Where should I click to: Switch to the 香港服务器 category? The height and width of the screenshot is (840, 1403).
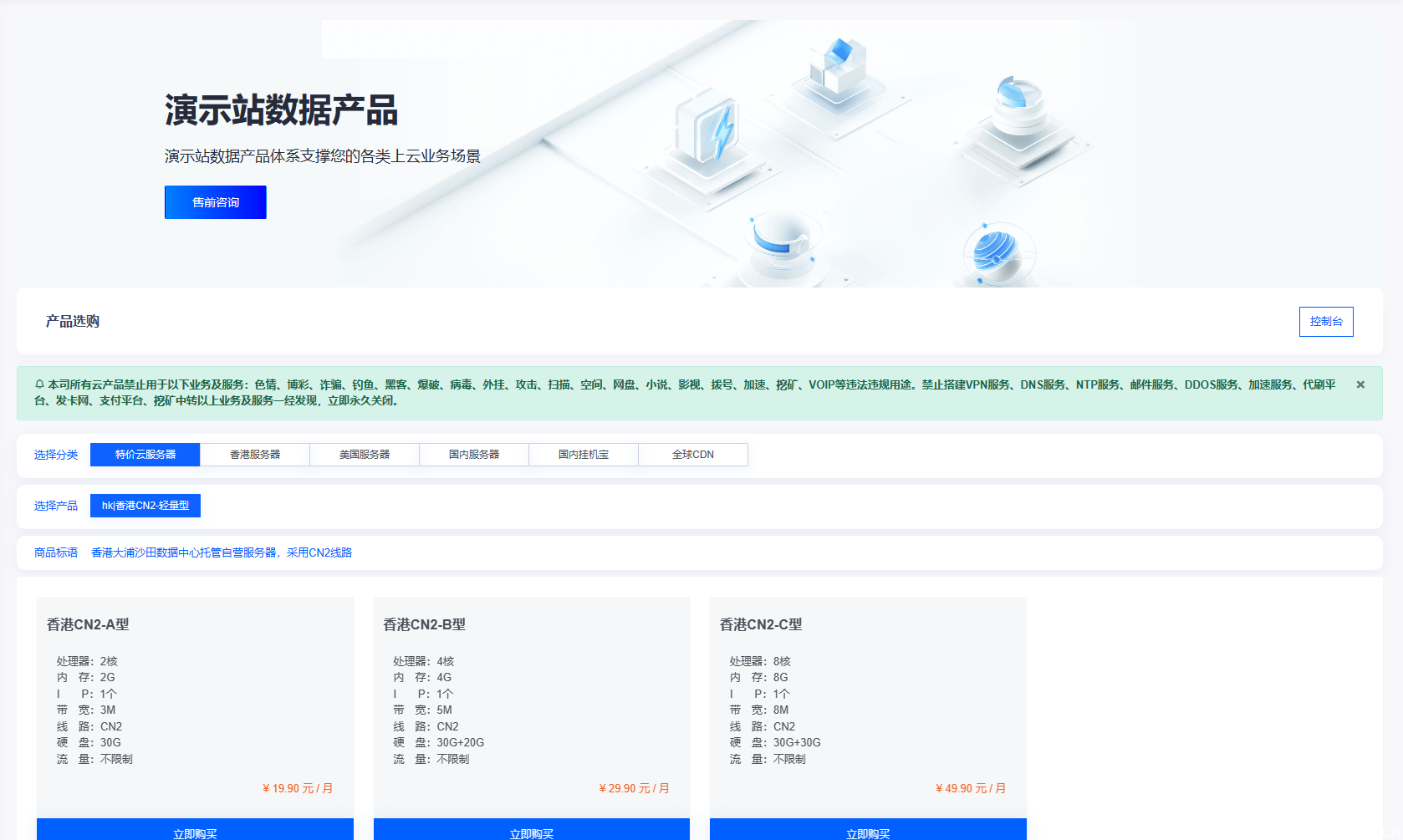(x=255, y=455)
